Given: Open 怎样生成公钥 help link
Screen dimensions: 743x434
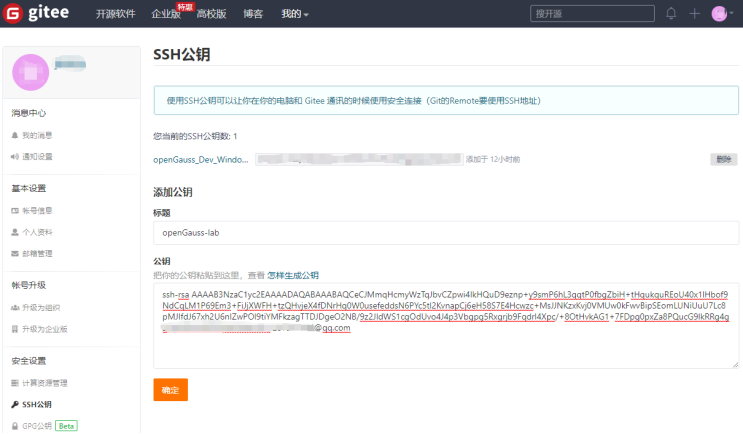Looking at the screenshot, I should point(293,275).
